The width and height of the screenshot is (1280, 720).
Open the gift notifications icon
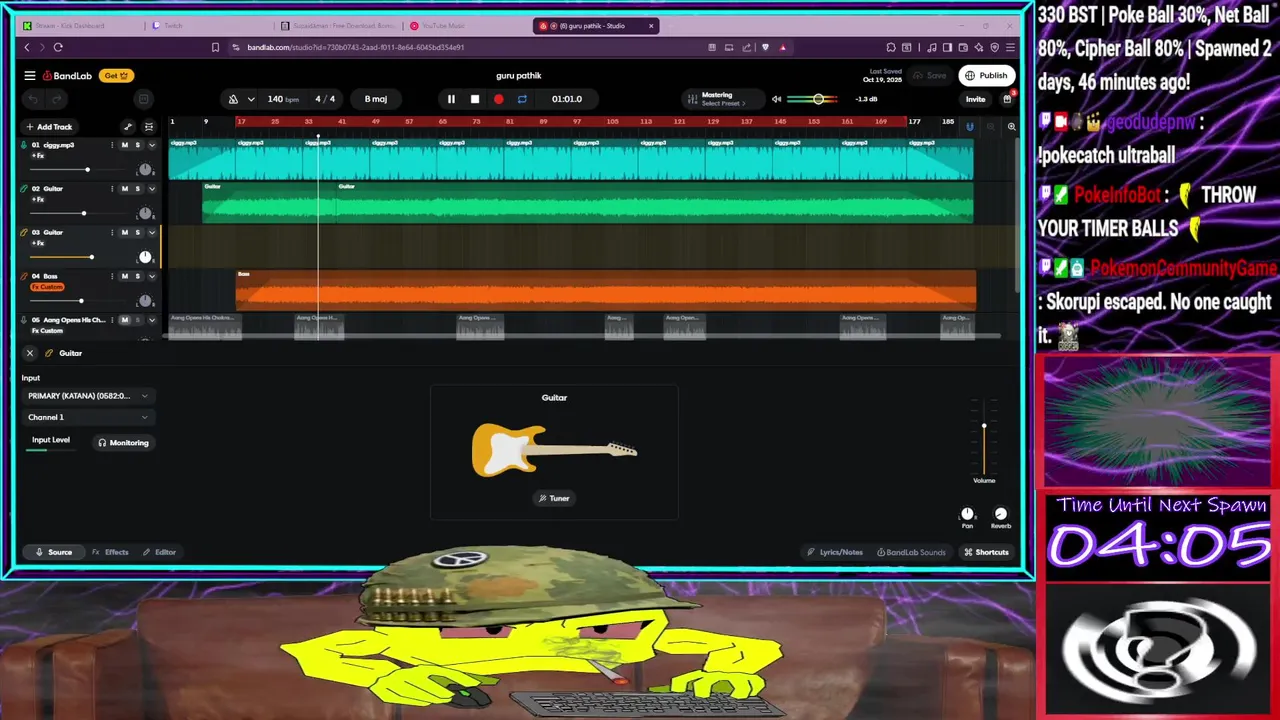[1007, 98]
